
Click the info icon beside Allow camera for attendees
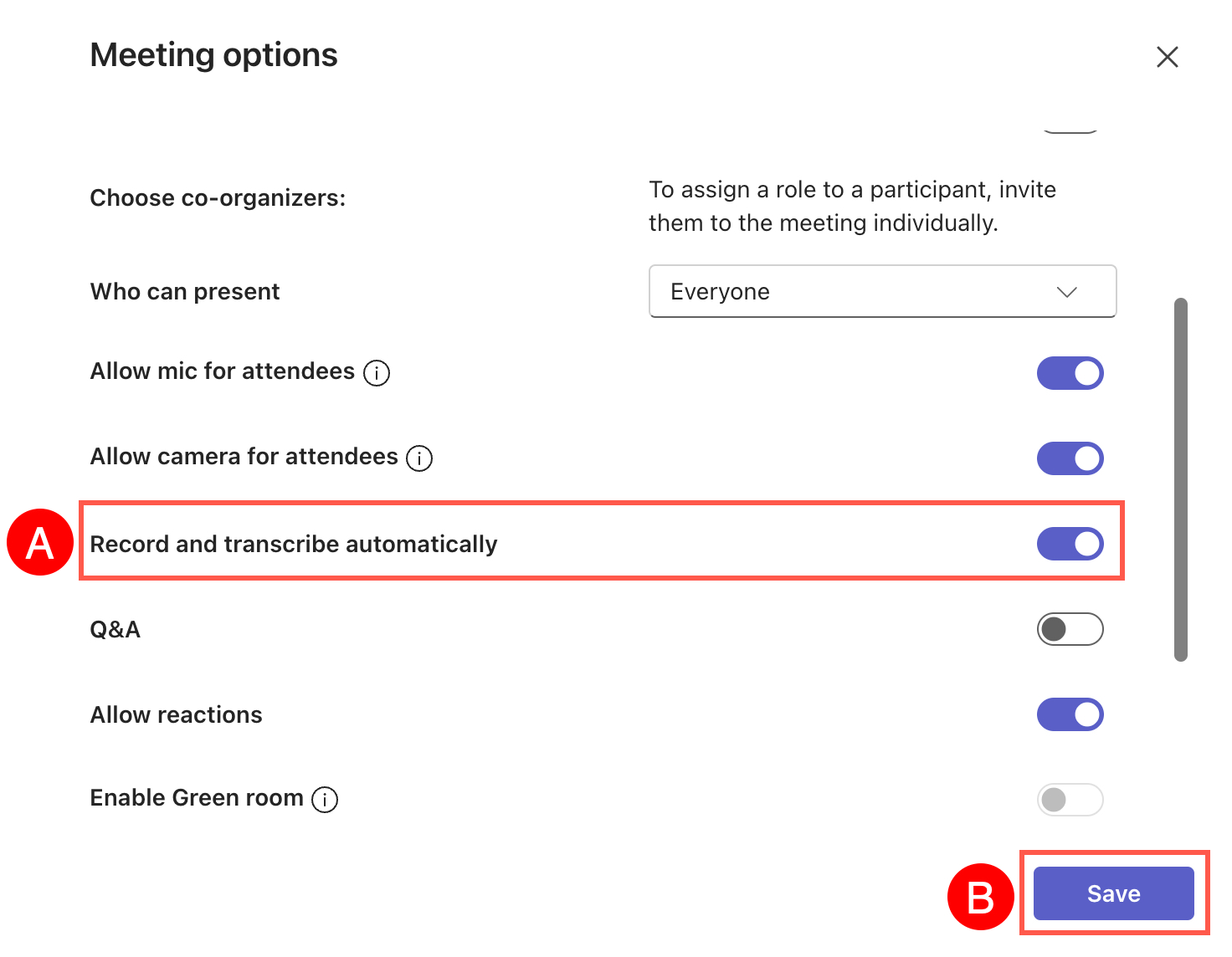(419, 458)
